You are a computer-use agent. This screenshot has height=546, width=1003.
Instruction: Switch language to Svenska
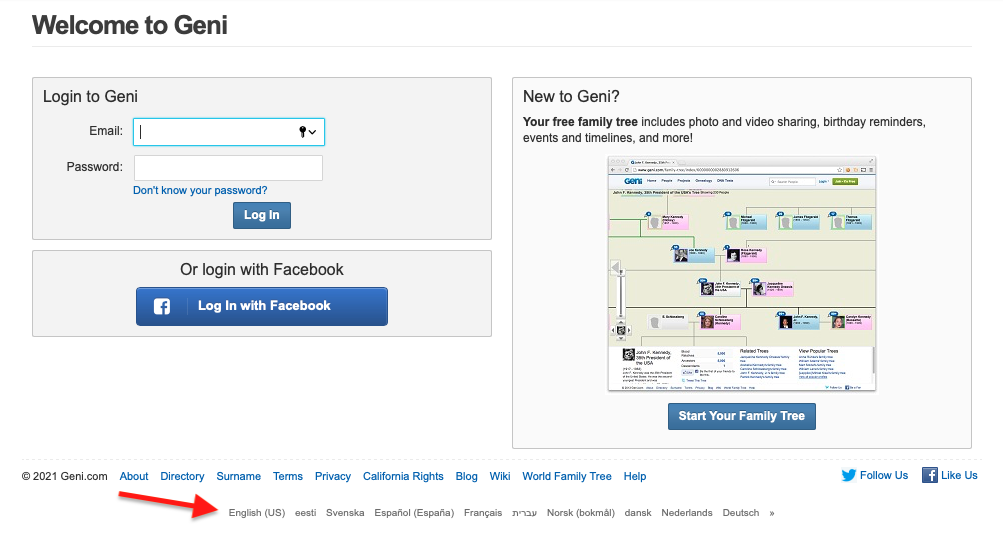click(345, 513)
